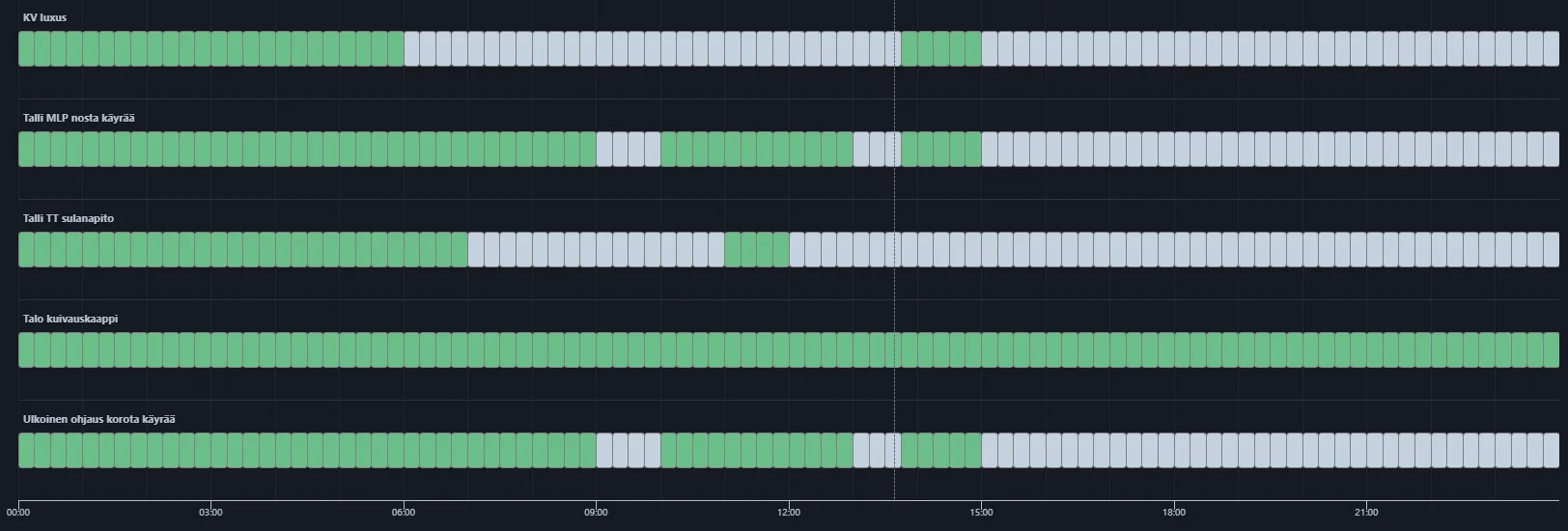Toggle Talli MLP grey slot starting at 15:00
Viewport: 1568px width, 531px height.
[990, 149]
